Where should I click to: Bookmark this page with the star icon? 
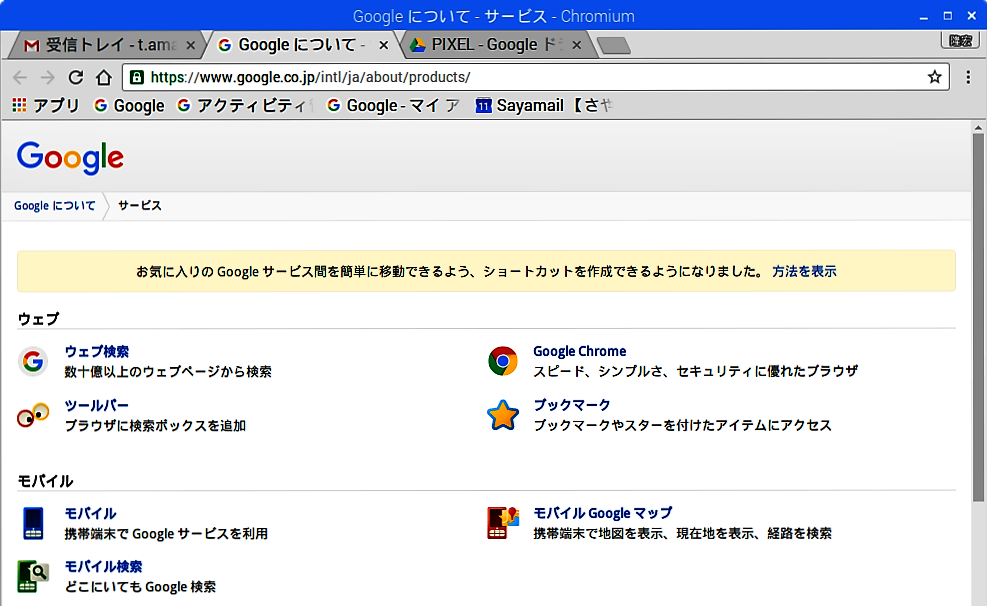934,77
